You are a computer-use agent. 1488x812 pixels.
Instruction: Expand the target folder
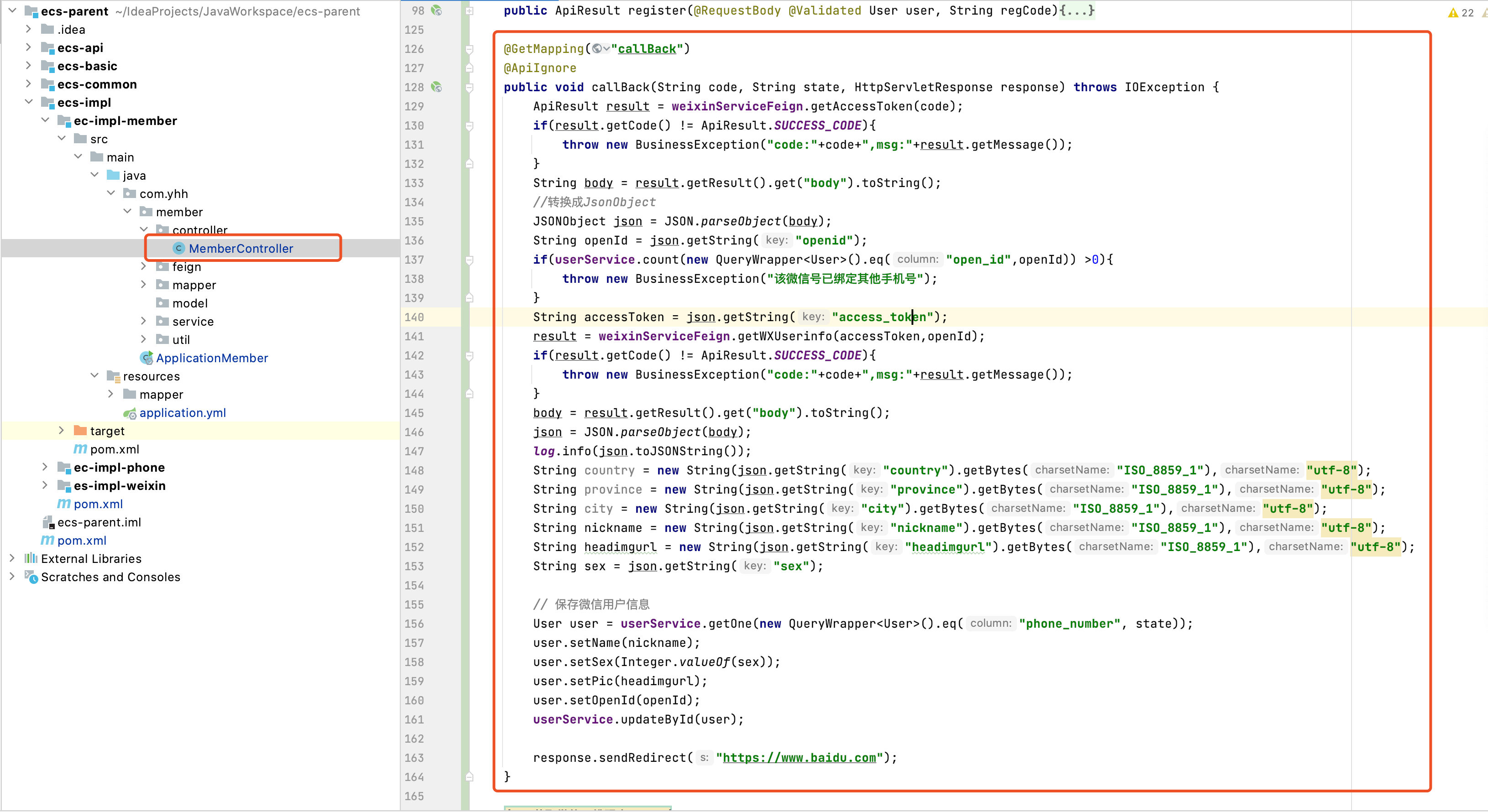61,431
